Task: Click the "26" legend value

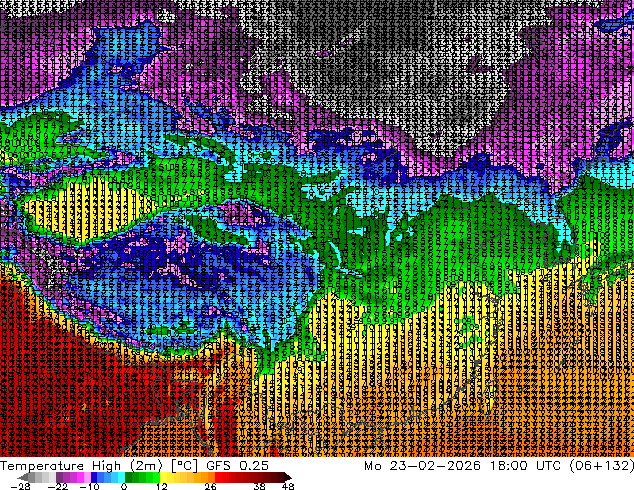Action: tap(210, 486)
